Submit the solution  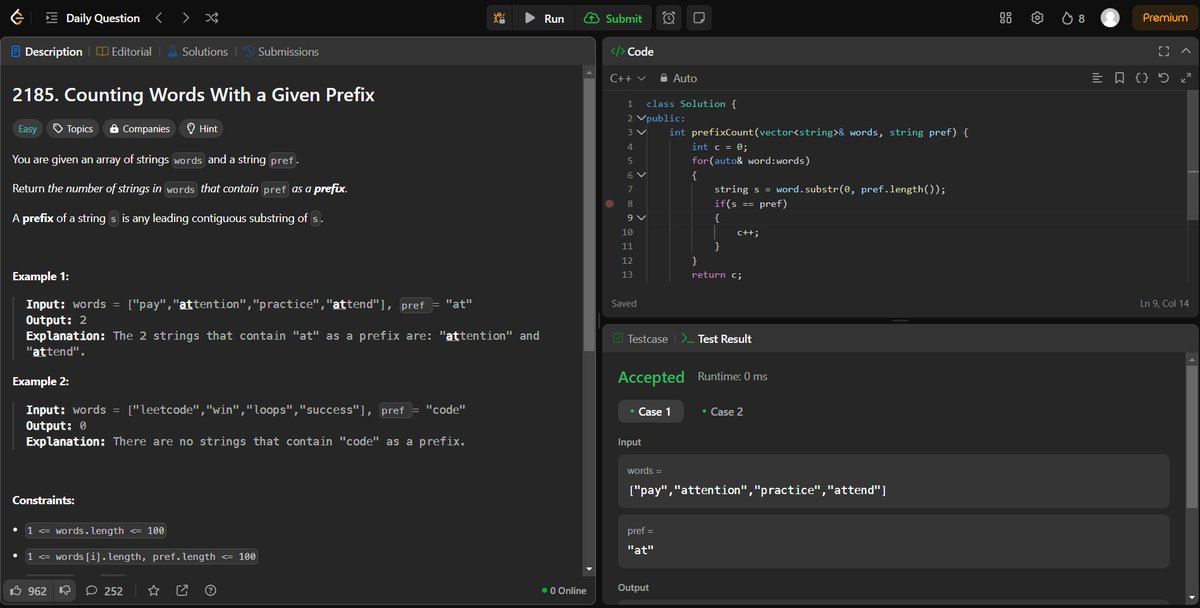pyautogui.click(x=614, y=17)
